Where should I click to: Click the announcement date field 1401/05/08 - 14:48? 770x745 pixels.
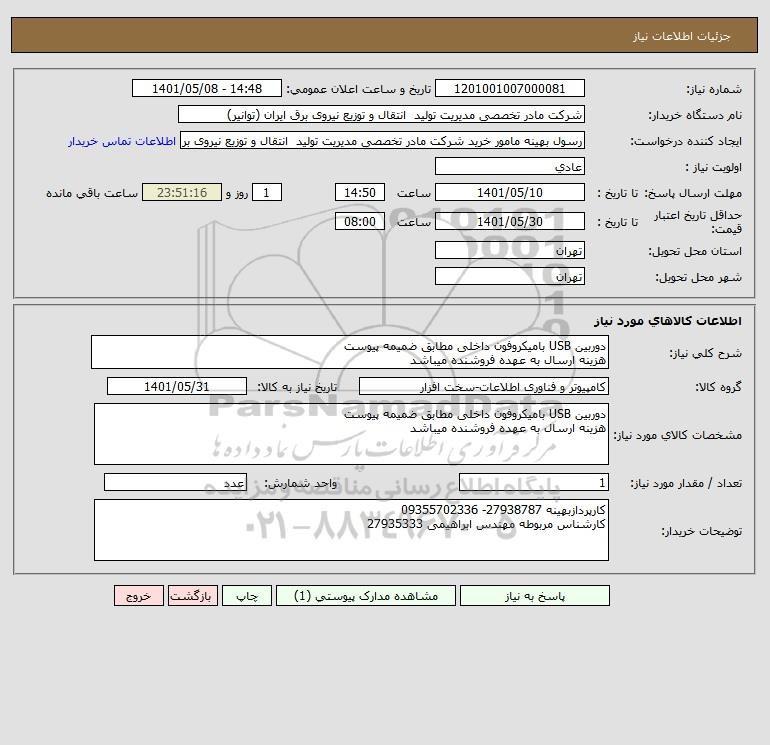click(207, 88)
